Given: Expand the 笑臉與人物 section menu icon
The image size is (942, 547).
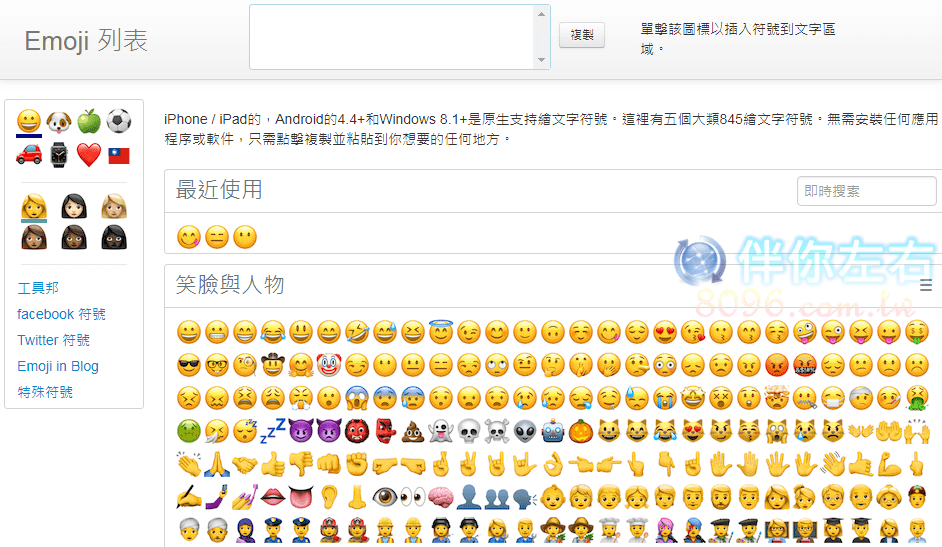Looking at the screenshot, I should pos(926,285).
